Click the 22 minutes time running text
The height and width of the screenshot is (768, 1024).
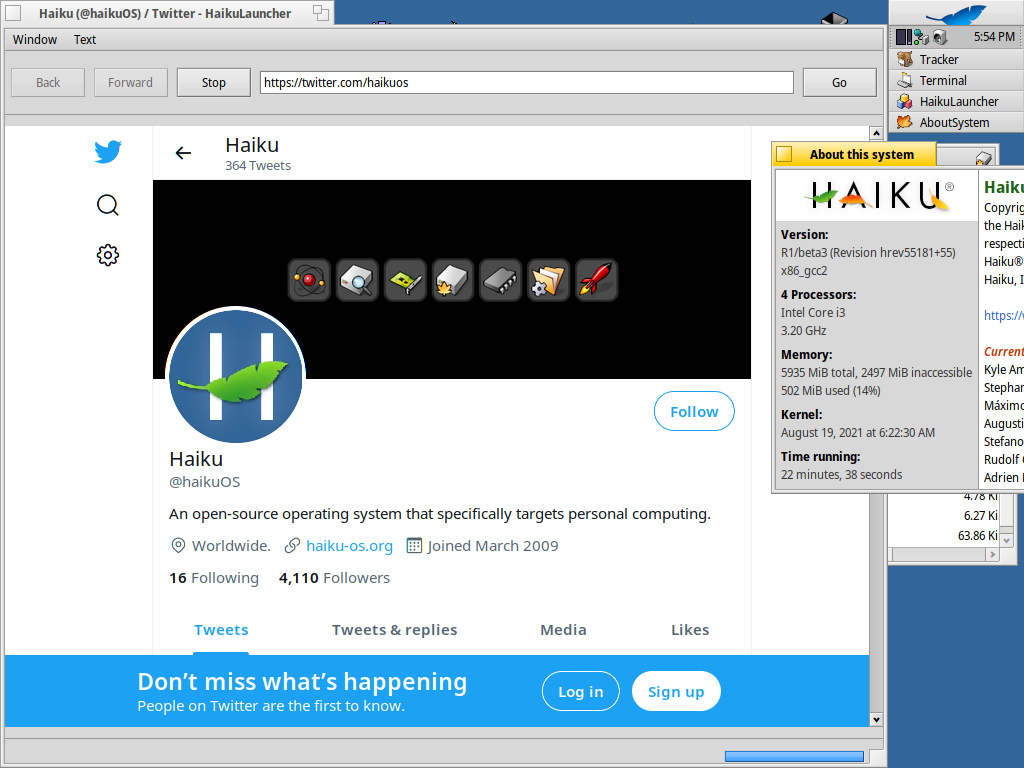pyautogui.click(x=841, y=475)
